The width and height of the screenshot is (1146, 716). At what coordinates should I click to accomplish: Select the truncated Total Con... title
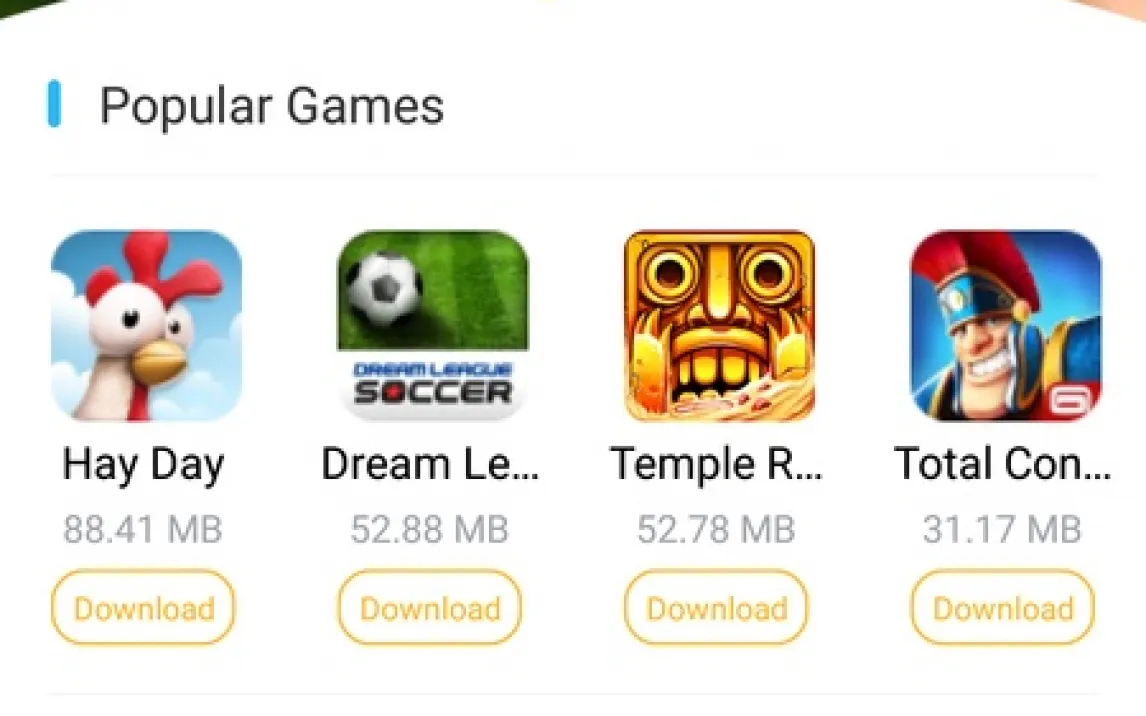tap(1003, 464)
